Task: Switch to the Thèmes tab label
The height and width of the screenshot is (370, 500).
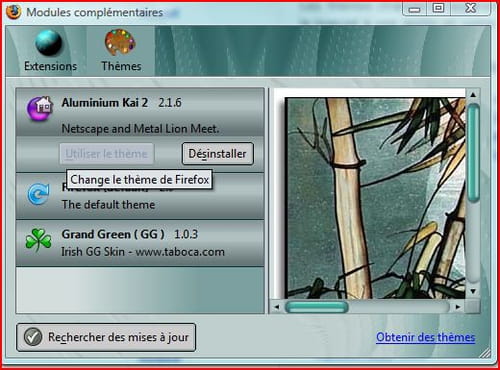Action: pyautogui.click(x=121, y=66)
